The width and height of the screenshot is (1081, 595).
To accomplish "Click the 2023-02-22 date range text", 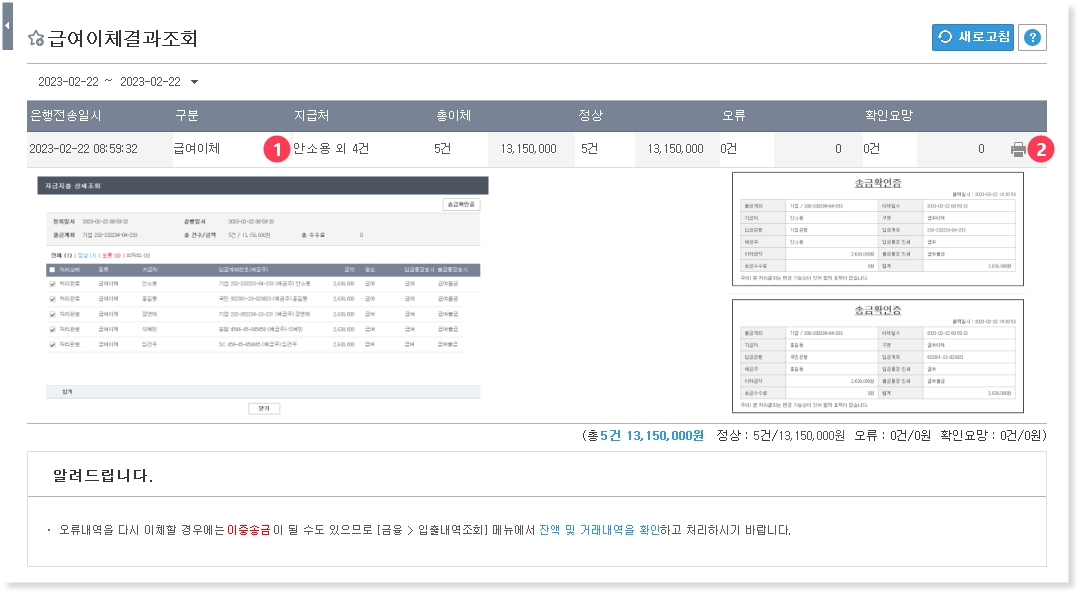I will (x=109, y=82).
